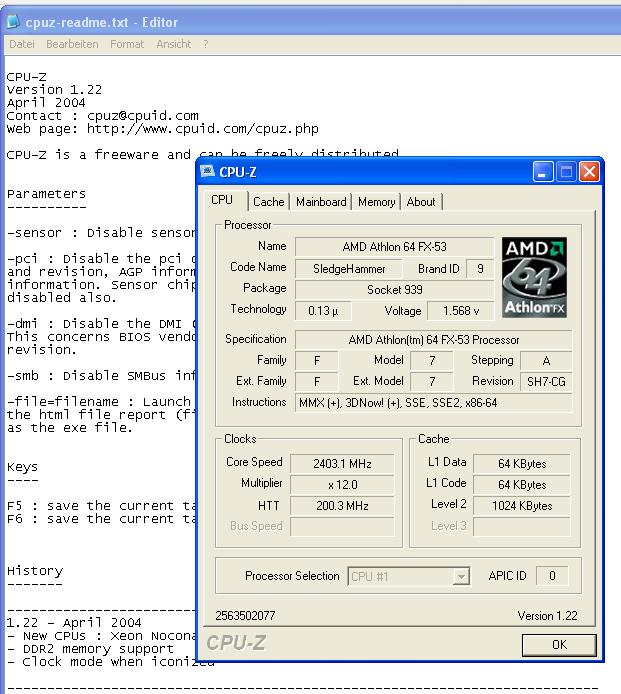Open the Datei menu in Editor
Image resolution: width=621 pixels, height=694 pixels.
[x=22, y=44]
